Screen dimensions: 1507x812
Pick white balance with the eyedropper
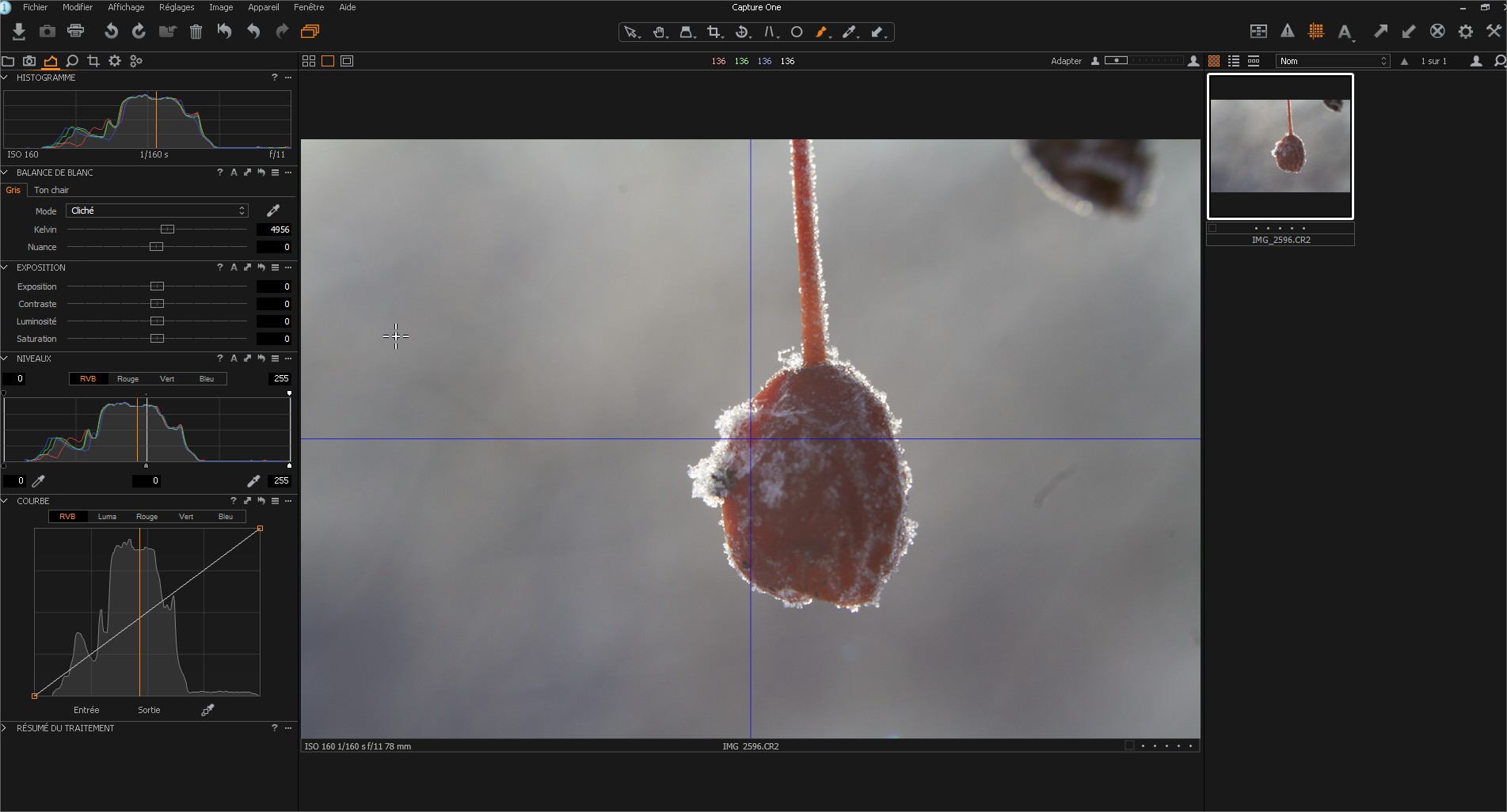click(x=273, y=211)
